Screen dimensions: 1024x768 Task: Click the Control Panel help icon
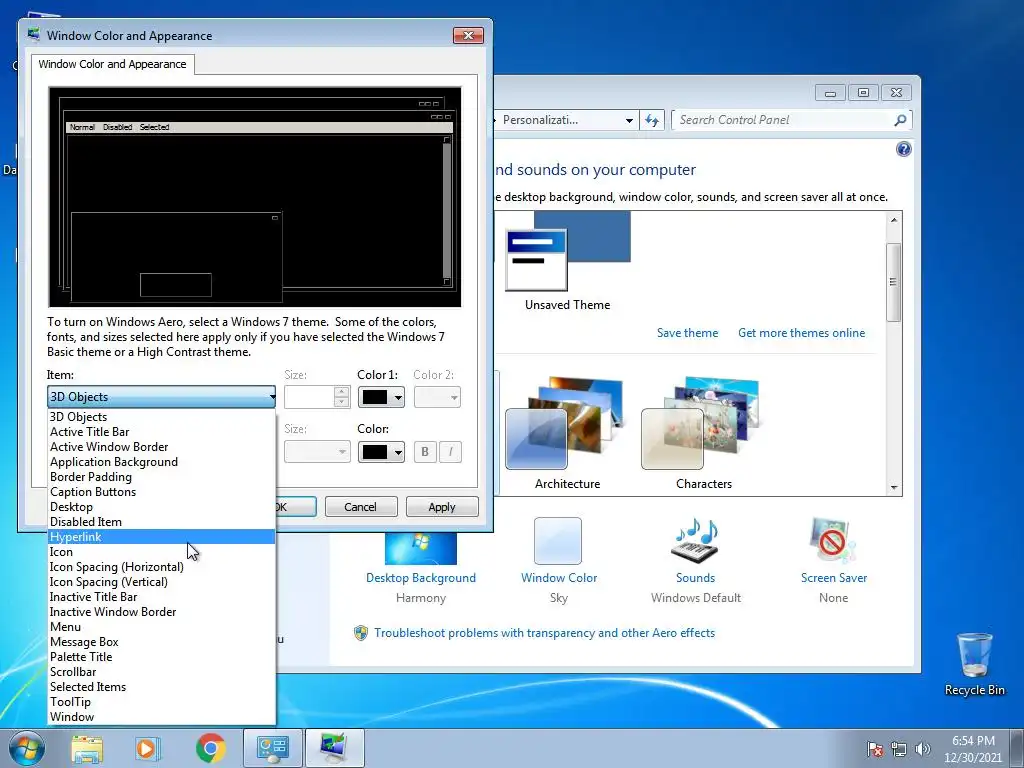click(903, 150)
